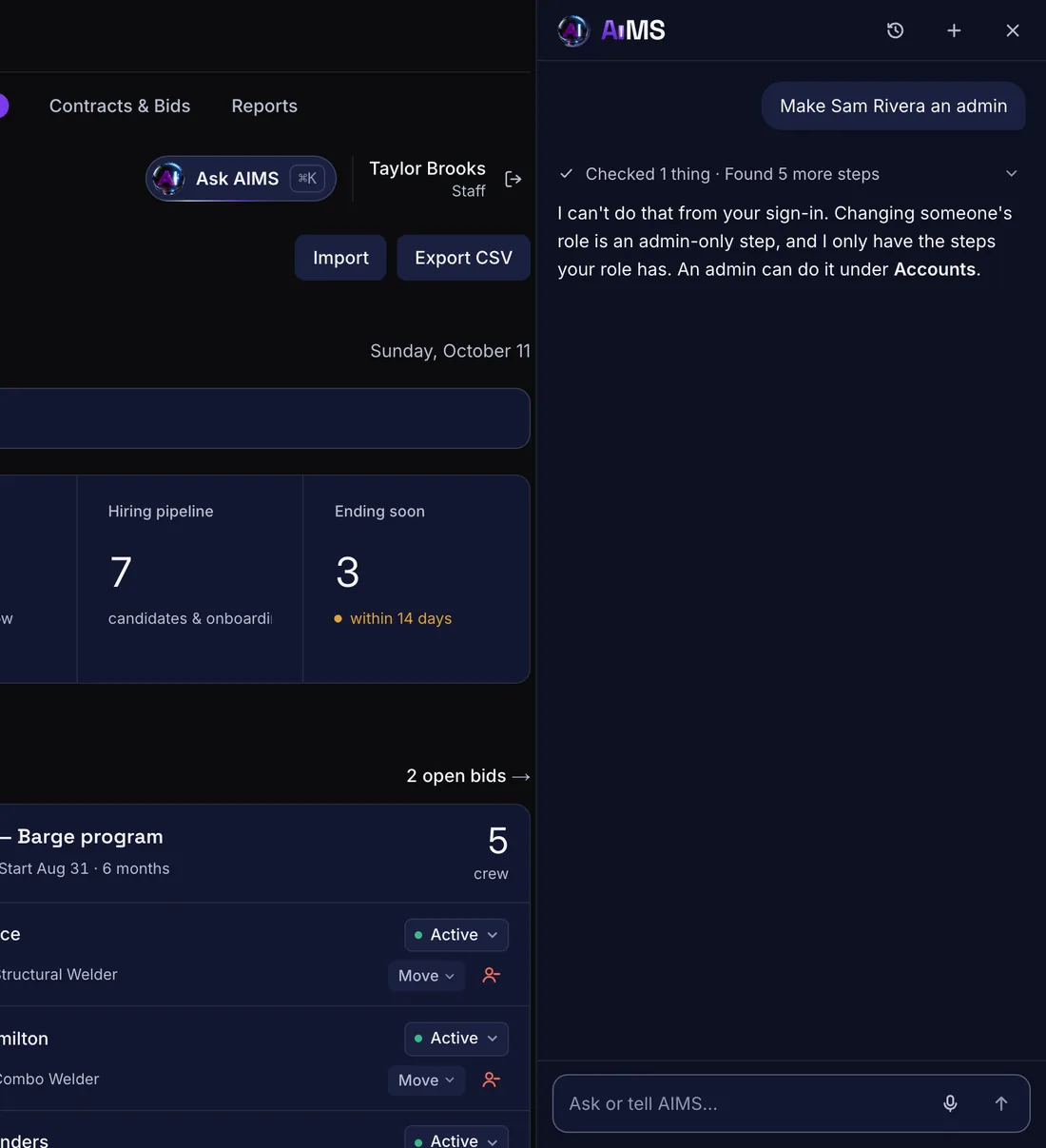
Task: Open the AIMS chat history
Action: point(895,30)
